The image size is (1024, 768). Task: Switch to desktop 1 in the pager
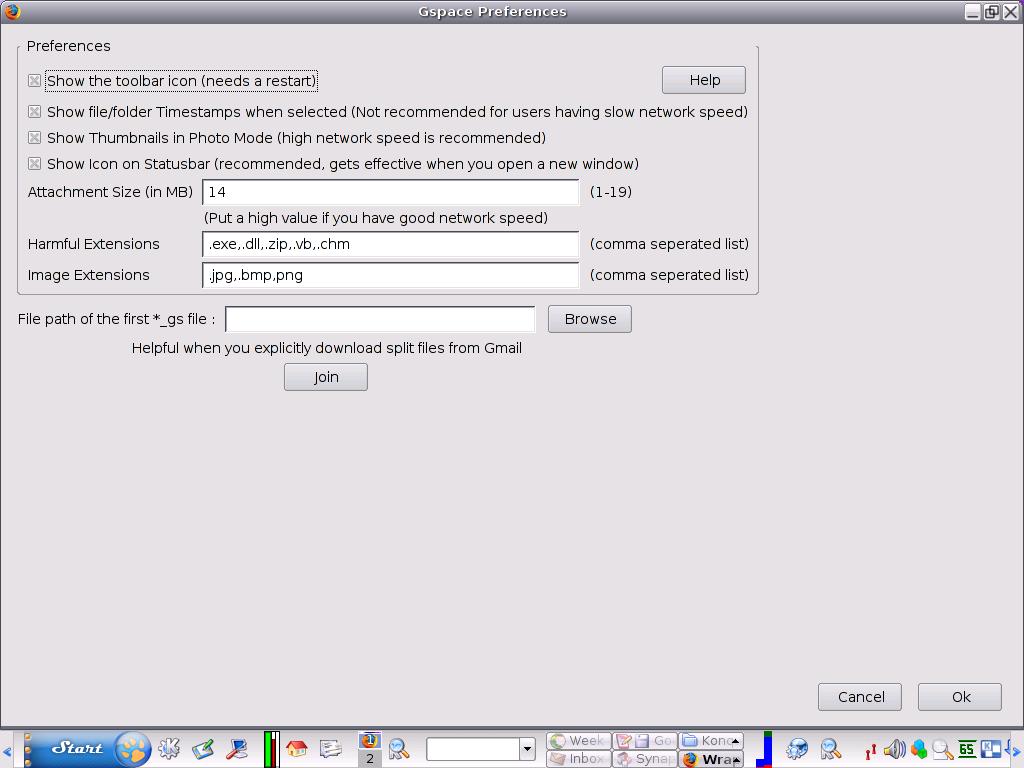click(x=370, y=740)
